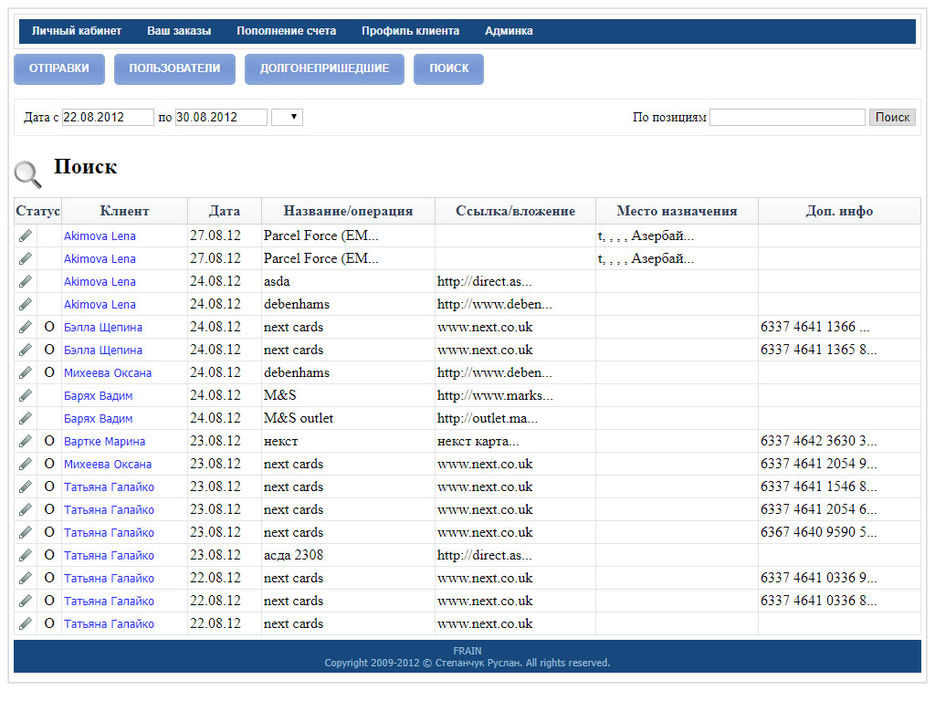This screenshot has height=701, width=935.
Task: Edit Барях Вадим row linking to www.marks
Action: coord(25,395)
